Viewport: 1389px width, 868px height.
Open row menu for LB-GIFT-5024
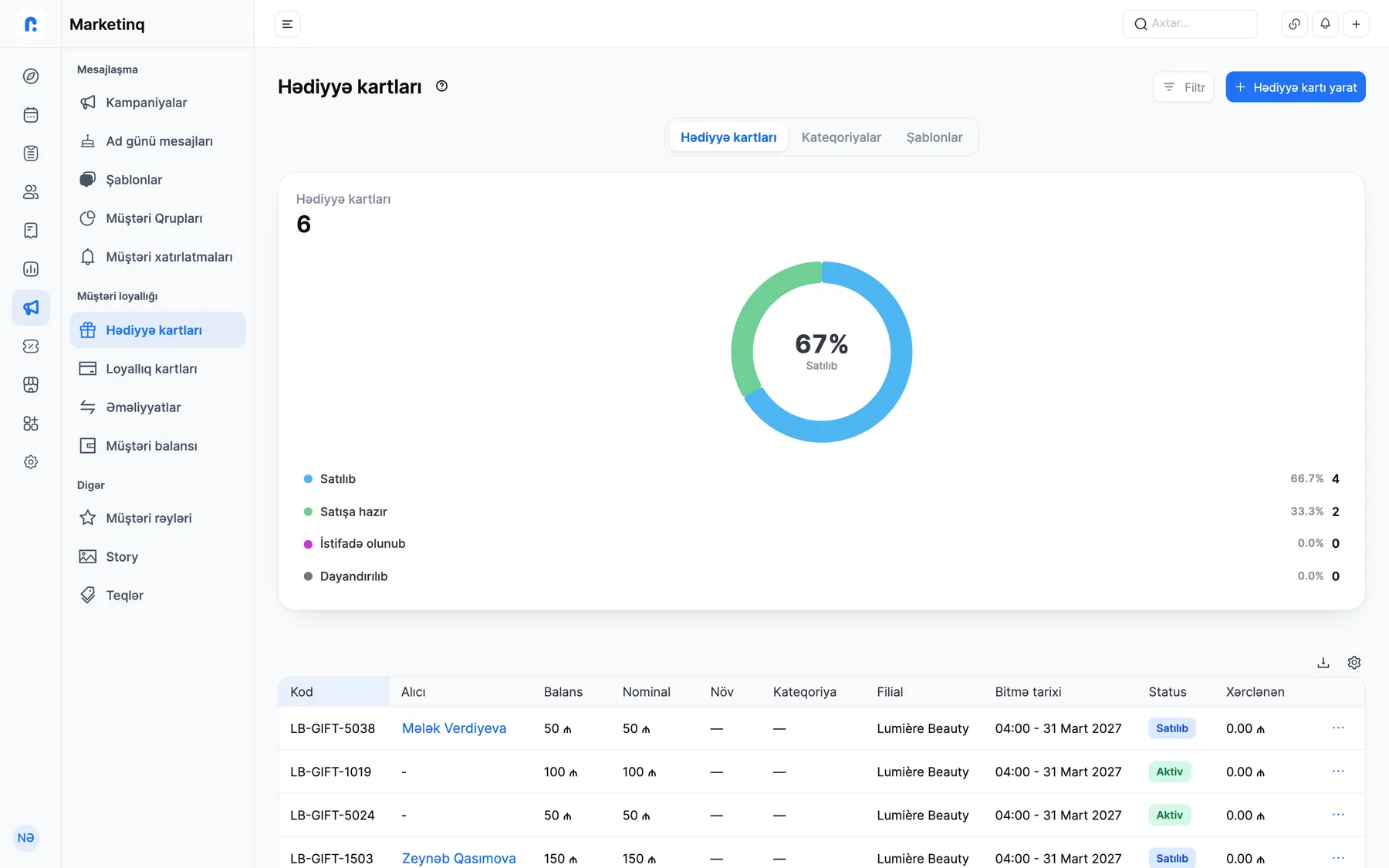pyautogui.click(x=1338, y=814)
